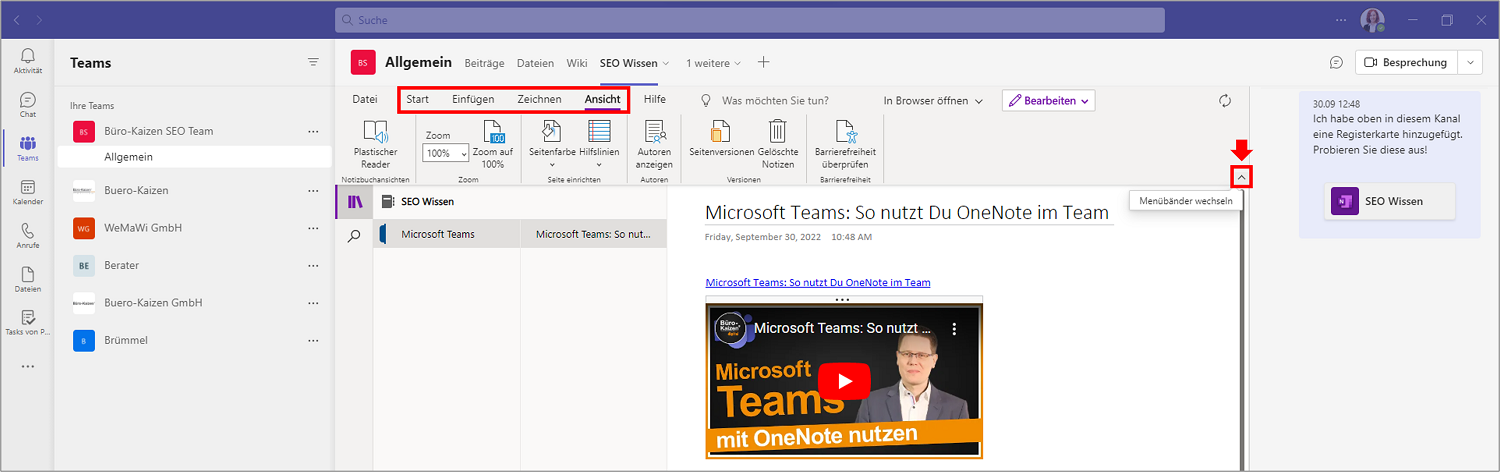This screenshot has height=472, width=1500.
Task: Select the Microsoft Teams notebook section
Action: (x=447, y=234)
